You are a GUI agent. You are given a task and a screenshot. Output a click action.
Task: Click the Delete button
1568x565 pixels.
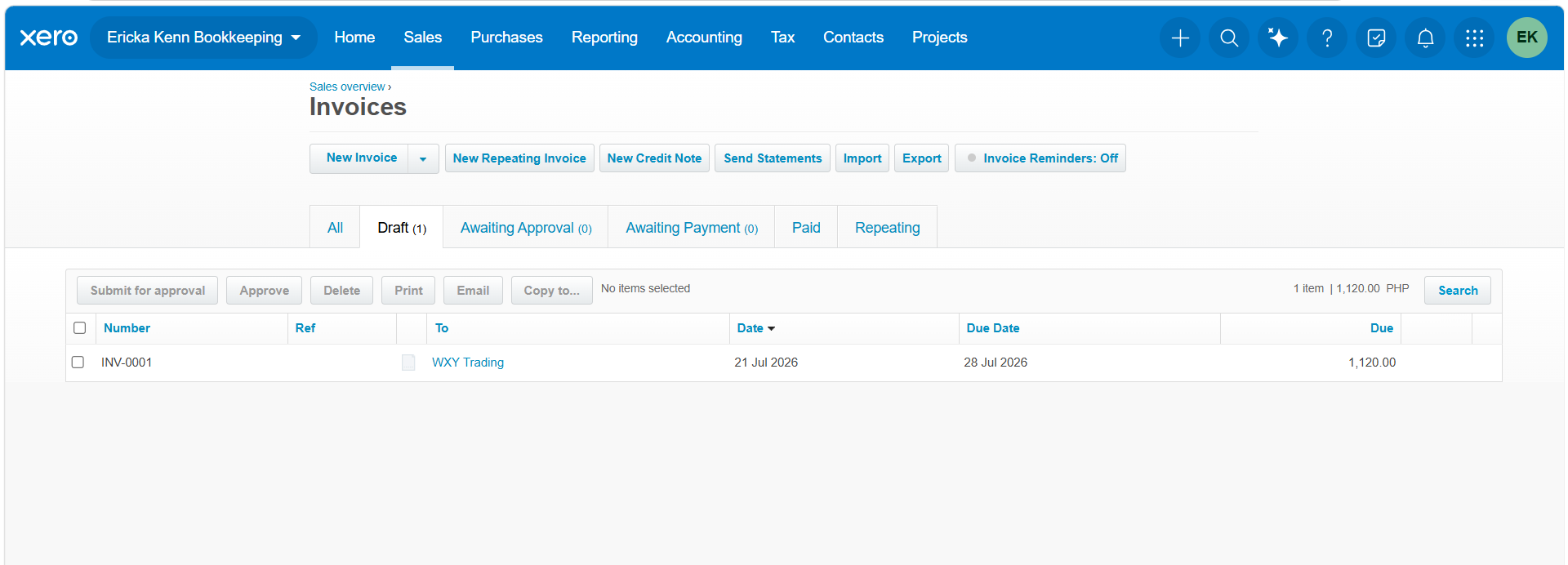click(341, 290)
